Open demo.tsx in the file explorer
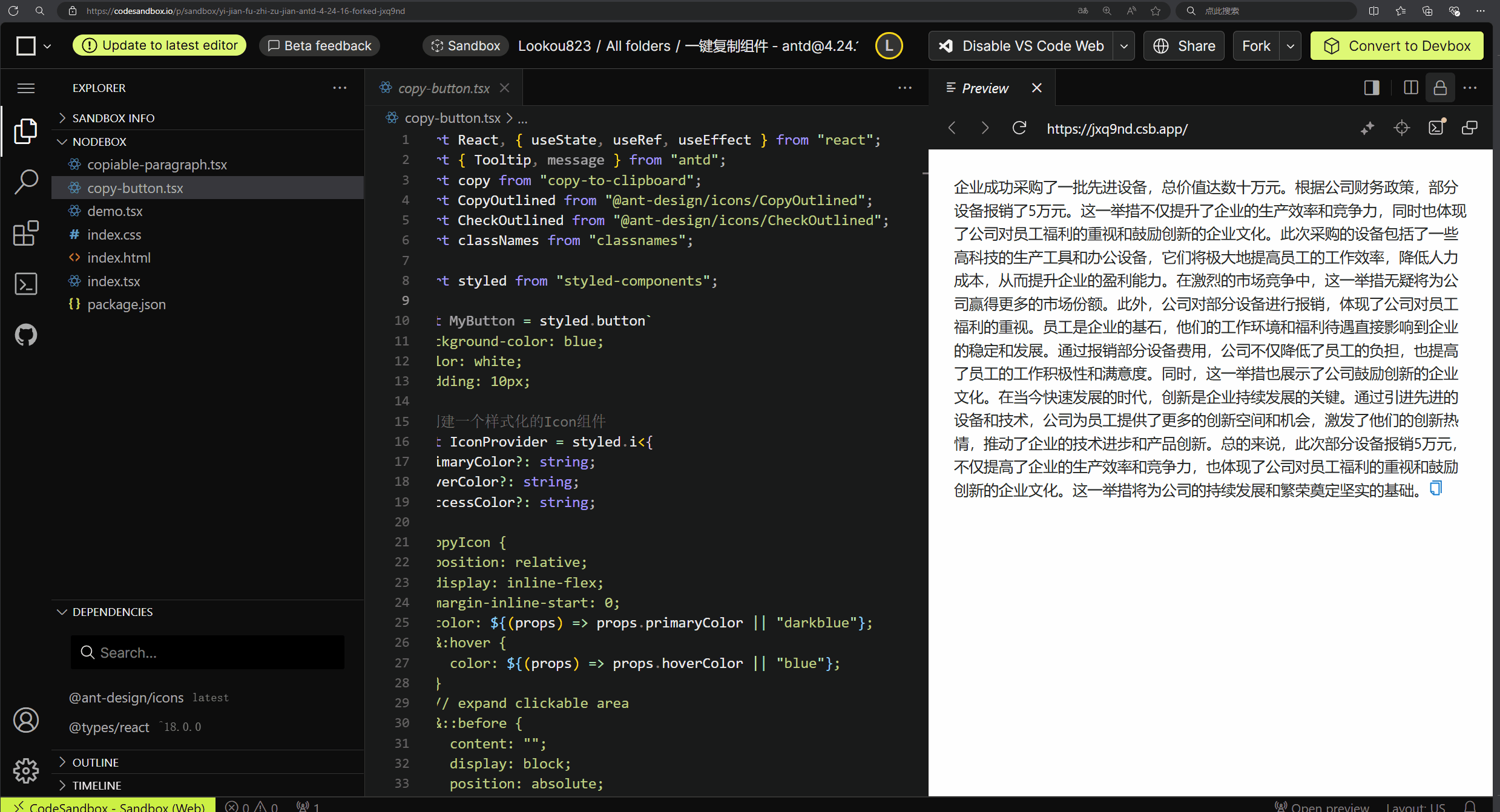The image size is (1500, 812). pos(115,211)
